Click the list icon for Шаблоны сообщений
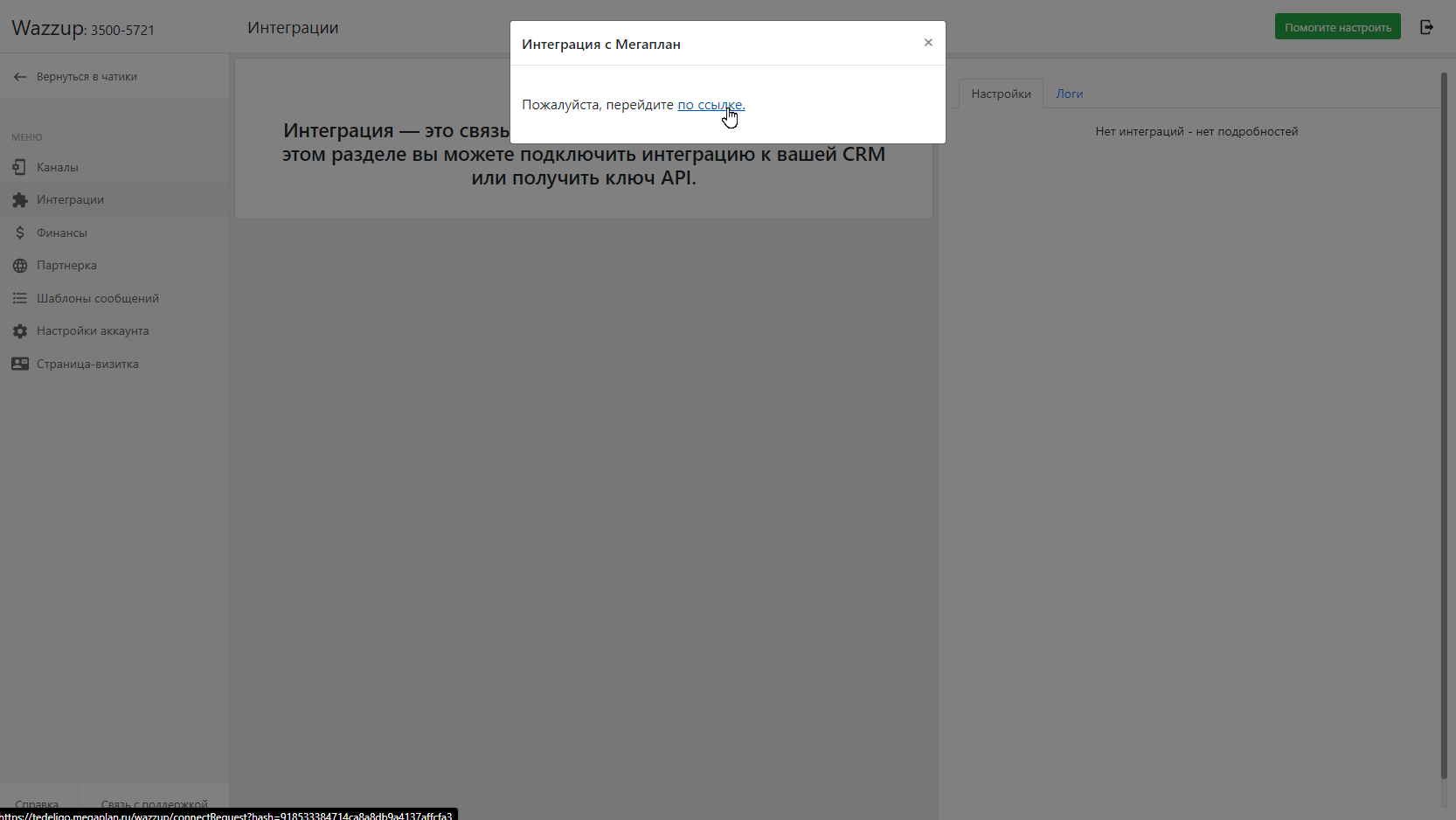The width and height of the screenshot is (1456, 820). pyautogui.click(x=19, y=298)
